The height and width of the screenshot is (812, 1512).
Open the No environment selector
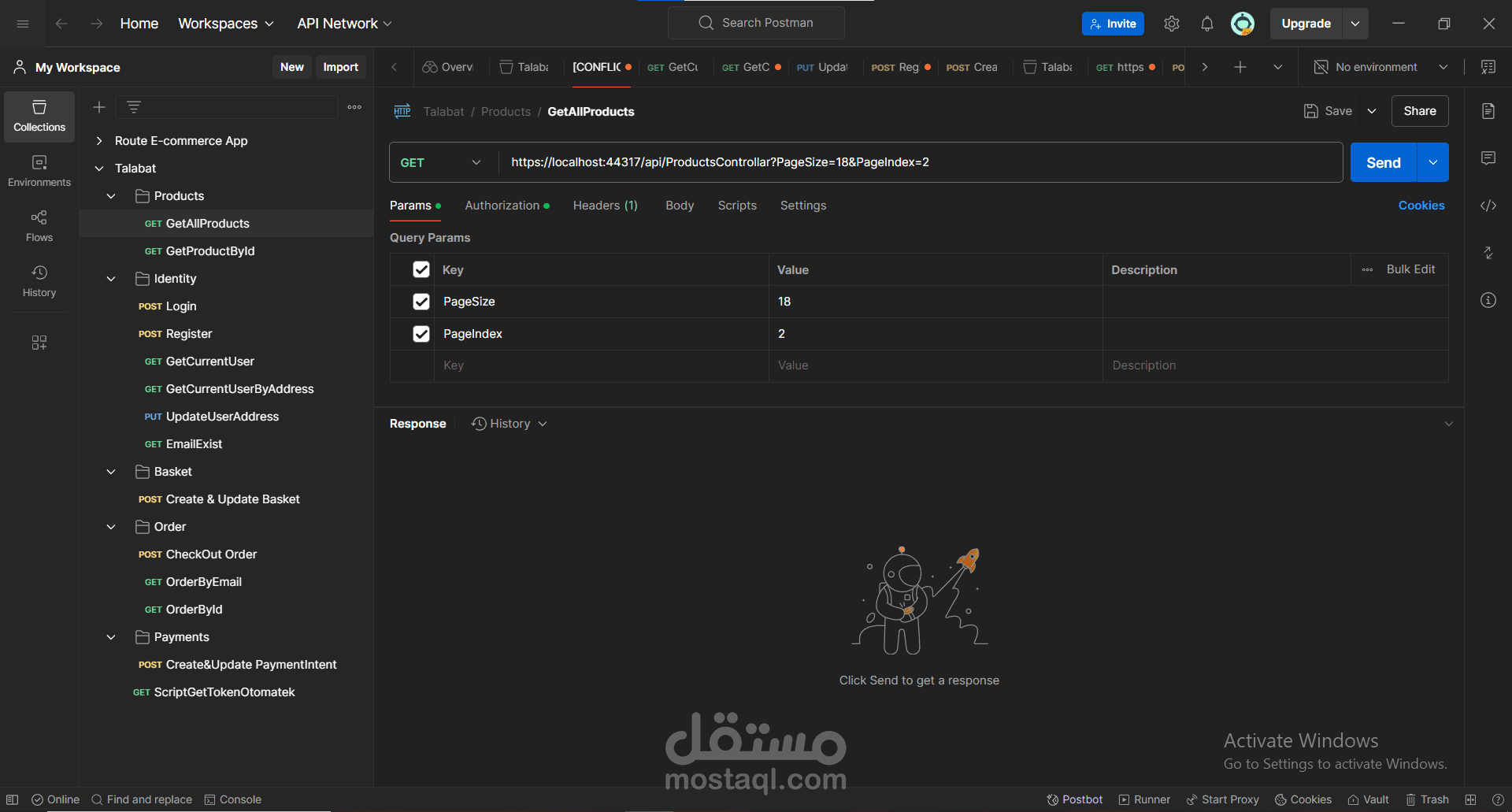click(x=1381, y=67)
